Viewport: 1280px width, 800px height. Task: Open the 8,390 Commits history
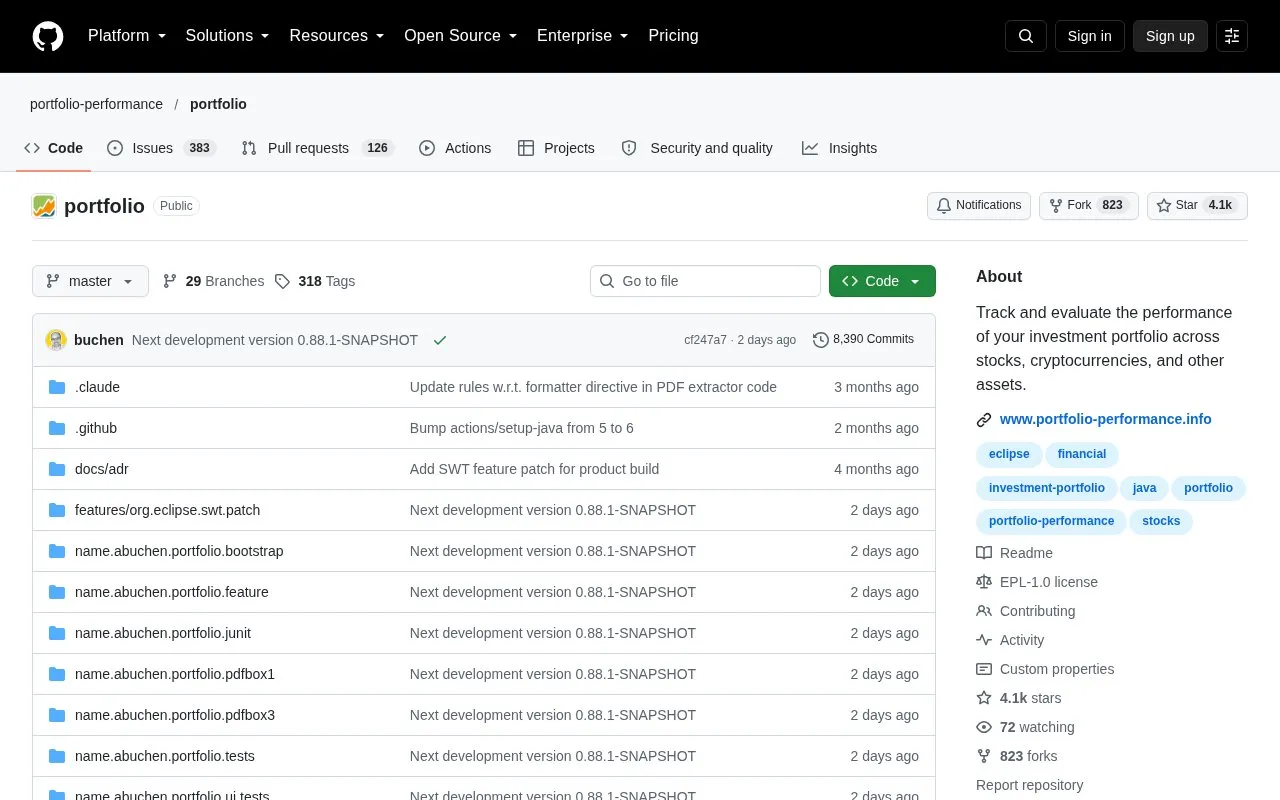pyautogui.click(x=864, y=340)
